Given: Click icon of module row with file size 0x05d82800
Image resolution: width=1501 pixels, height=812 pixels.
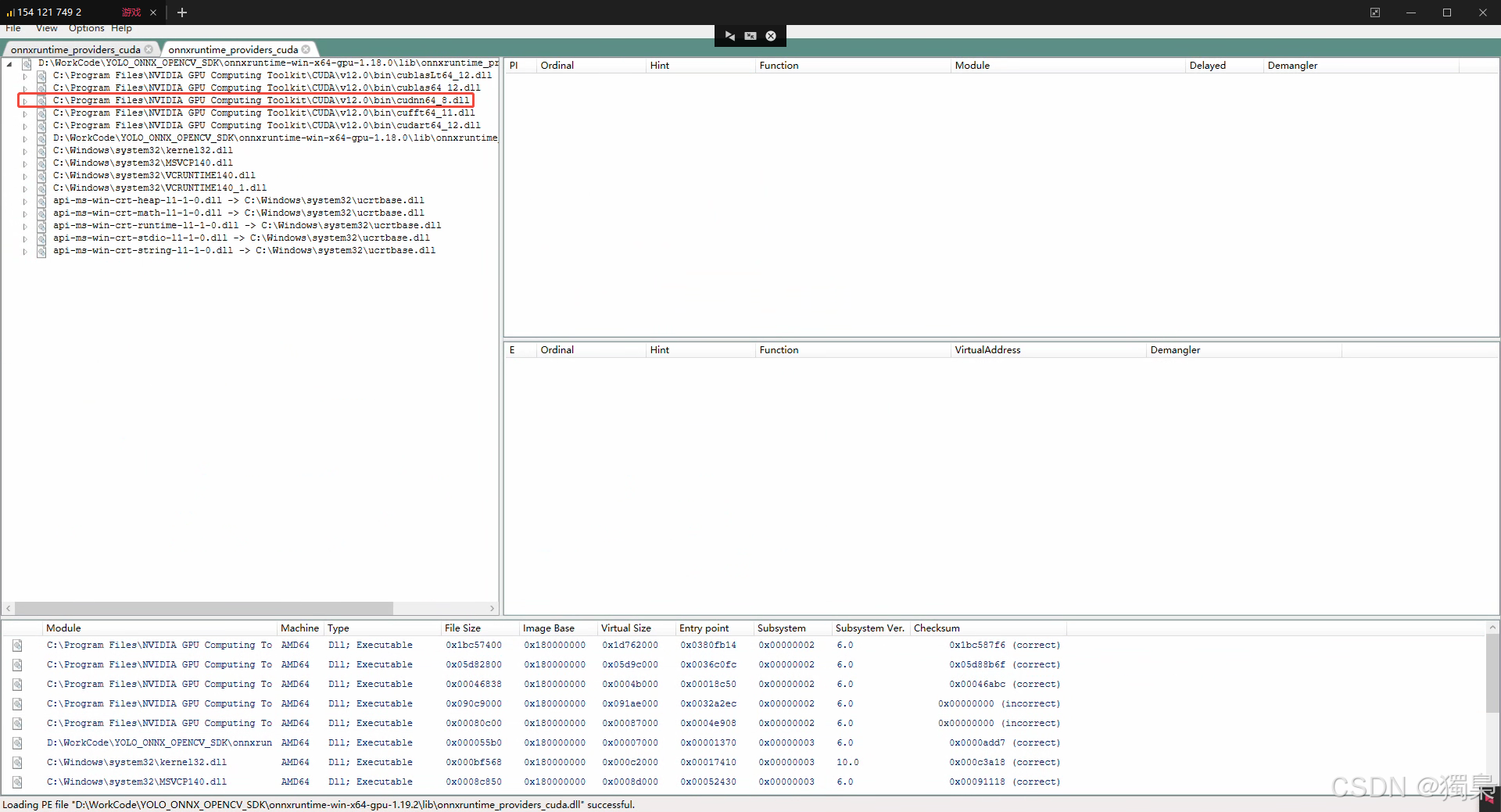Looking at the screenshot, I should (17, 665).
